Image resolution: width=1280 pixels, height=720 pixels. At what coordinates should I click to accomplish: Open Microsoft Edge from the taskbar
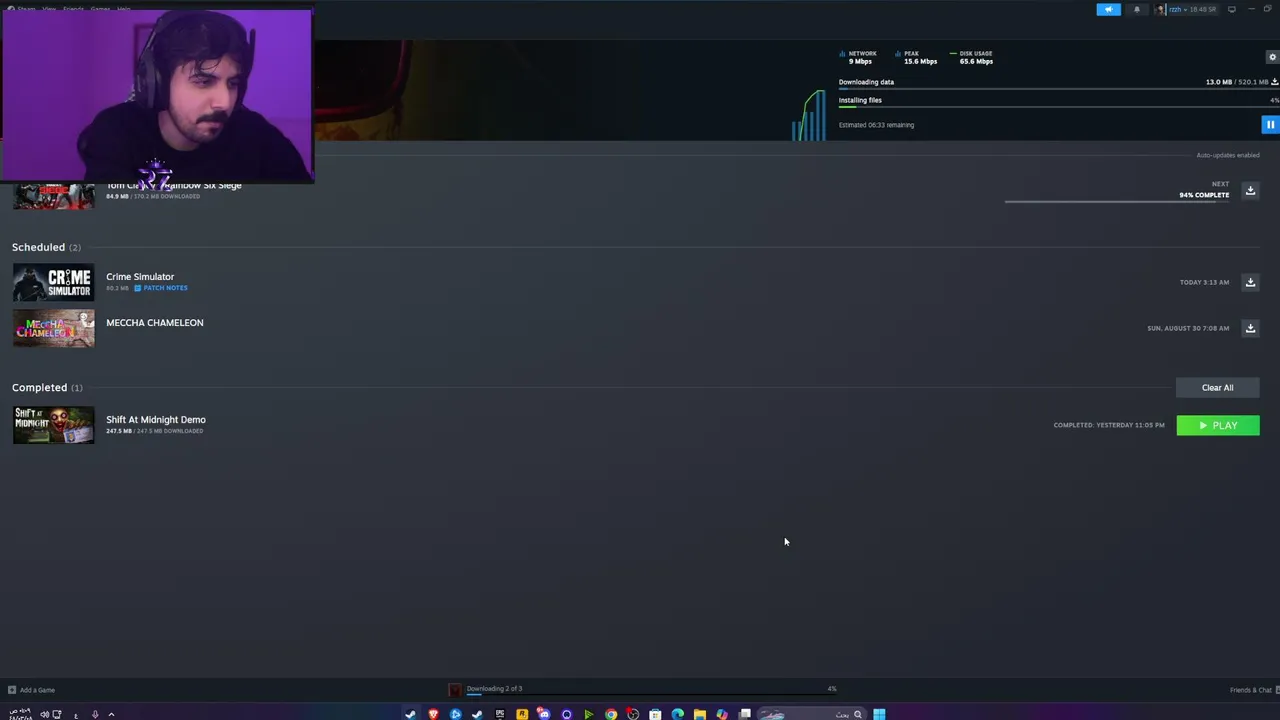point(677,714)
